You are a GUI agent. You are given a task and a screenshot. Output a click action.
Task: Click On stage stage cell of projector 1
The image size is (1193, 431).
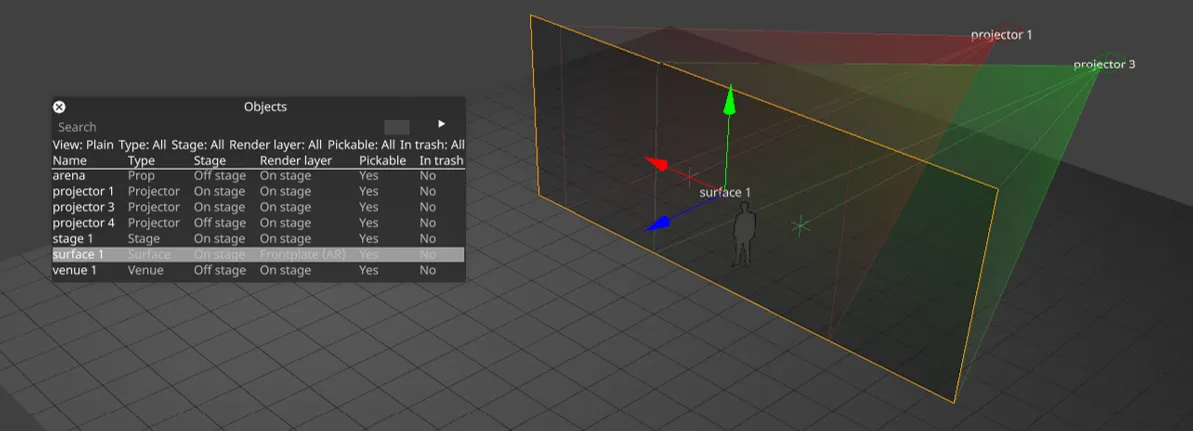tap(219, 191)
